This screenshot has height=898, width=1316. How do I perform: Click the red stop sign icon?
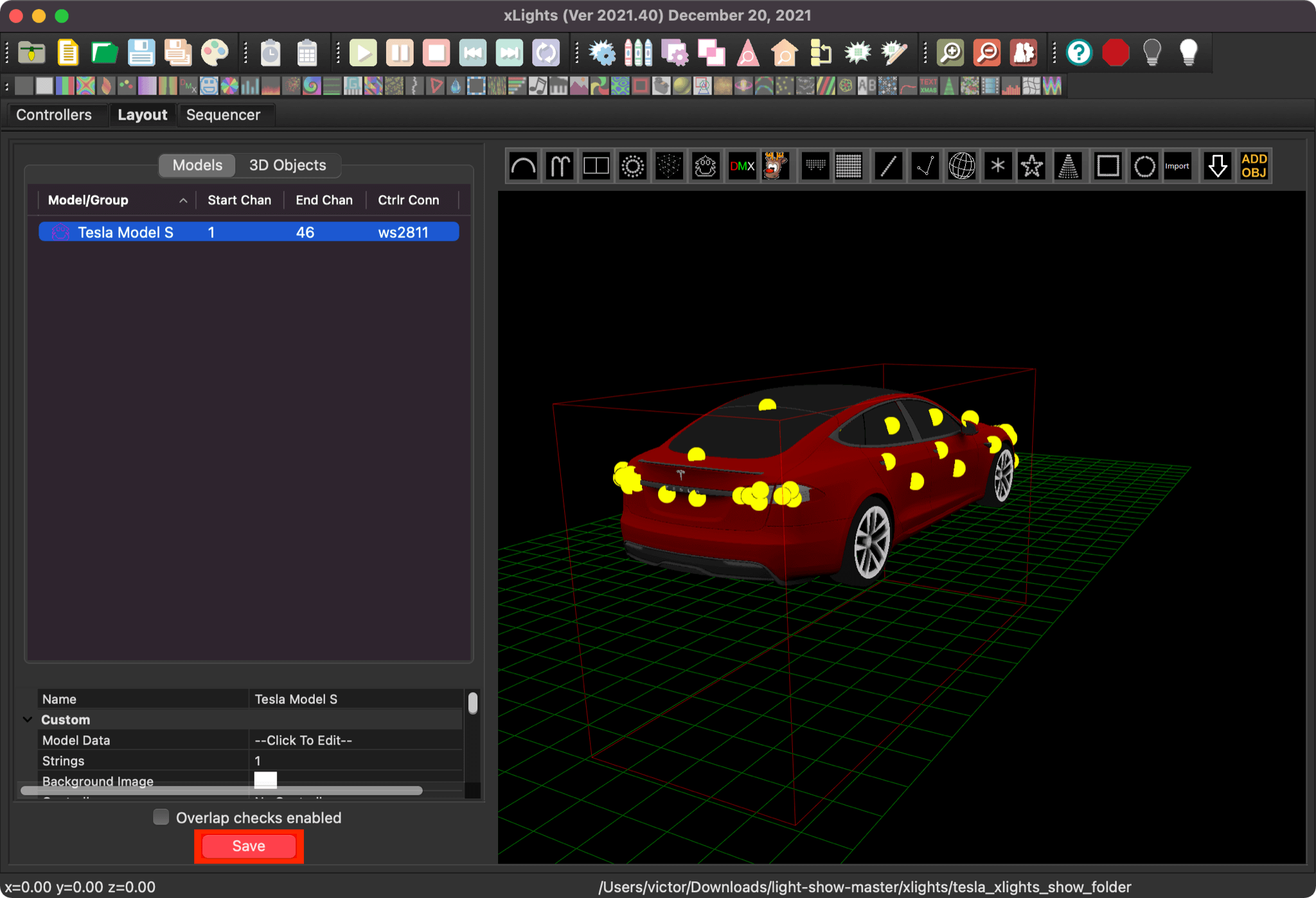point(1116,53)
